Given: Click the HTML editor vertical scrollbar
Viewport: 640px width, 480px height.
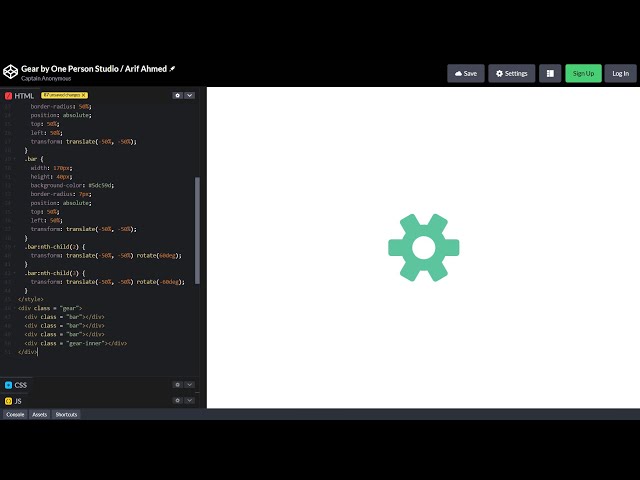Looking at the screenshot, I should (x=198, y=231).
